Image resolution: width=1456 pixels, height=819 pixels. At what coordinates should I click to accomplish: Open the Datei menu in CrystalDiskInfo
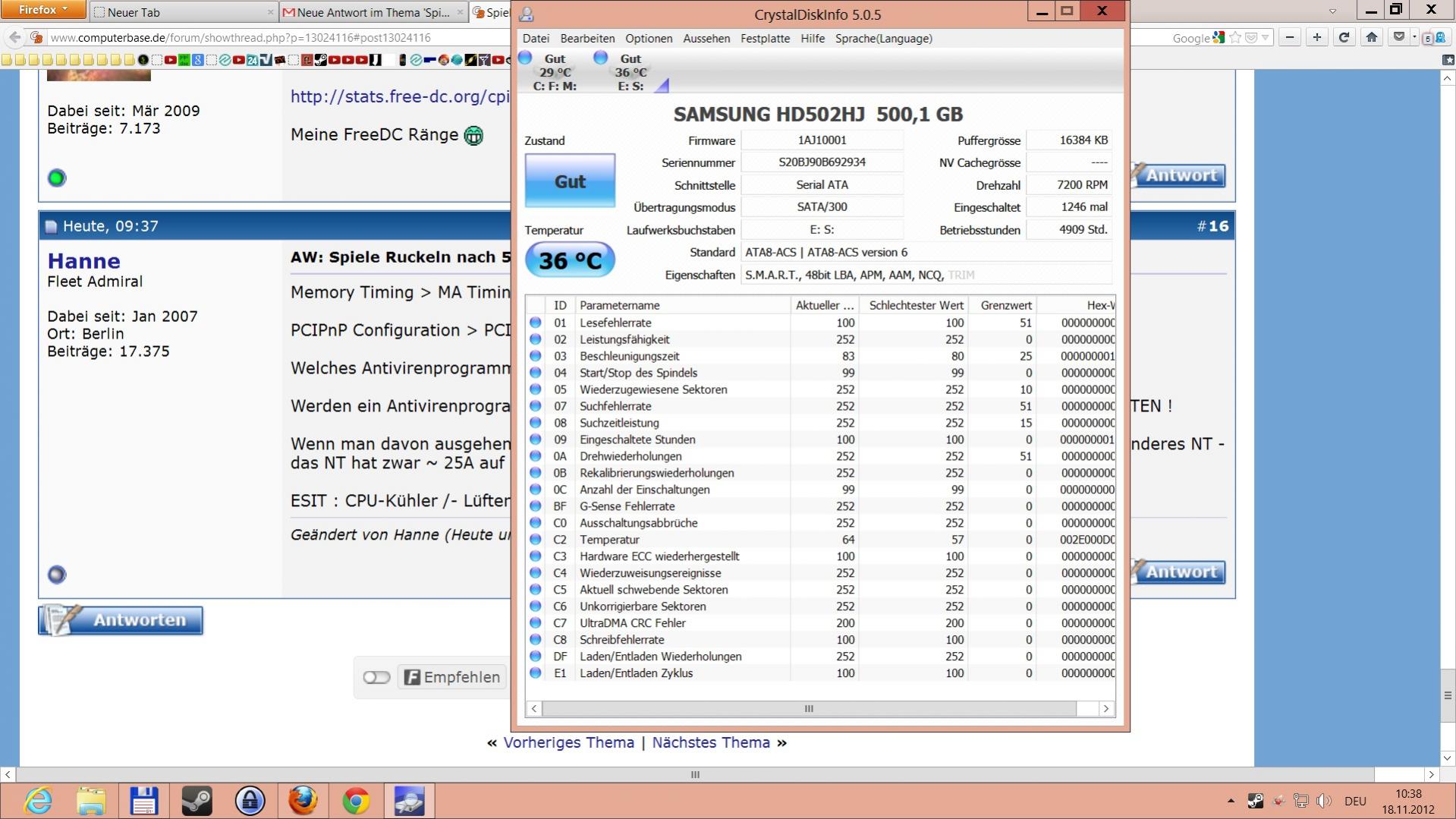point(536,39)
